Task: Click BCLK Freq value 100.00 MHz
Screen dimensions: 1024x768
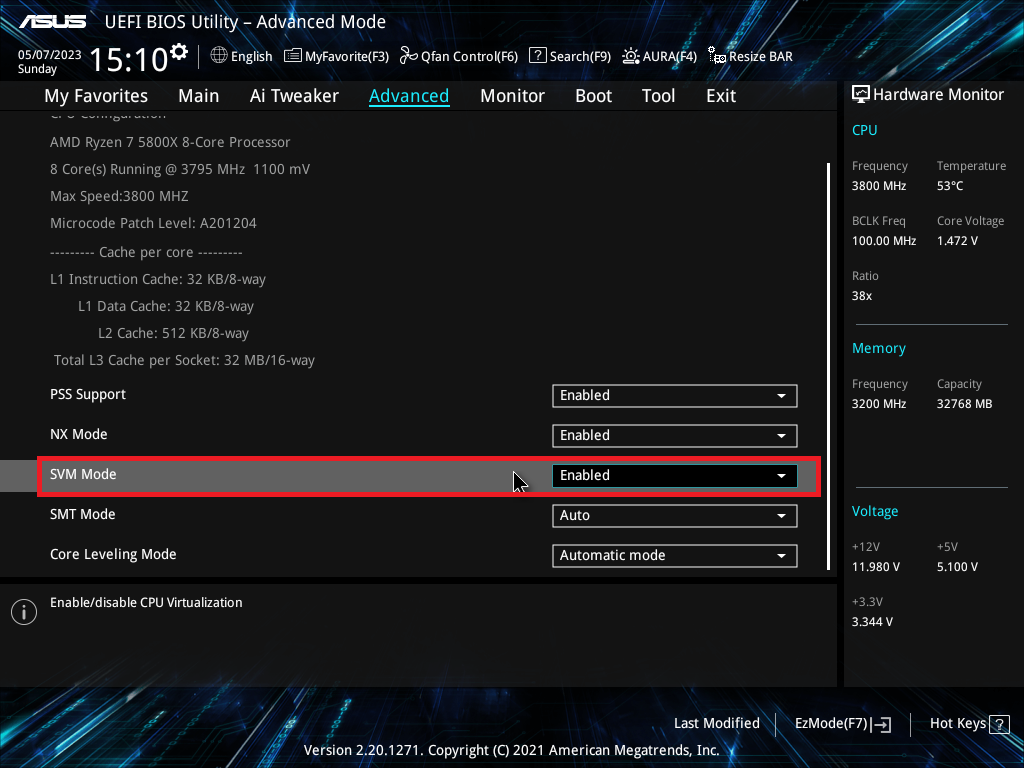Action: pos(884,241)
